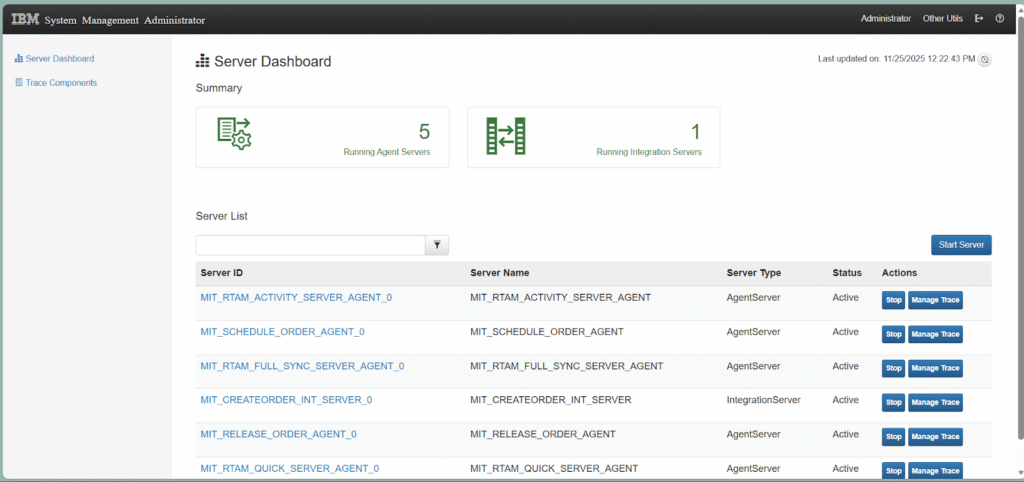Image resolution: width=1024 pixels, height=482 pixels.
Task: Expand the Other Utils menu
Action: point(942,19)
